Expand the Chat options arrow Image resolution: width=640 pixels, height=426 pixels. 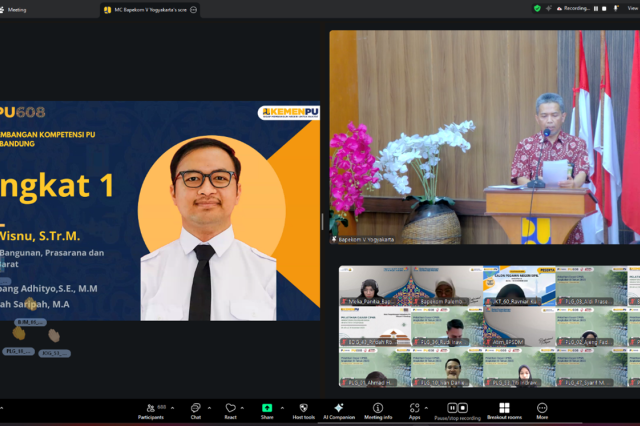click(209, 408)
